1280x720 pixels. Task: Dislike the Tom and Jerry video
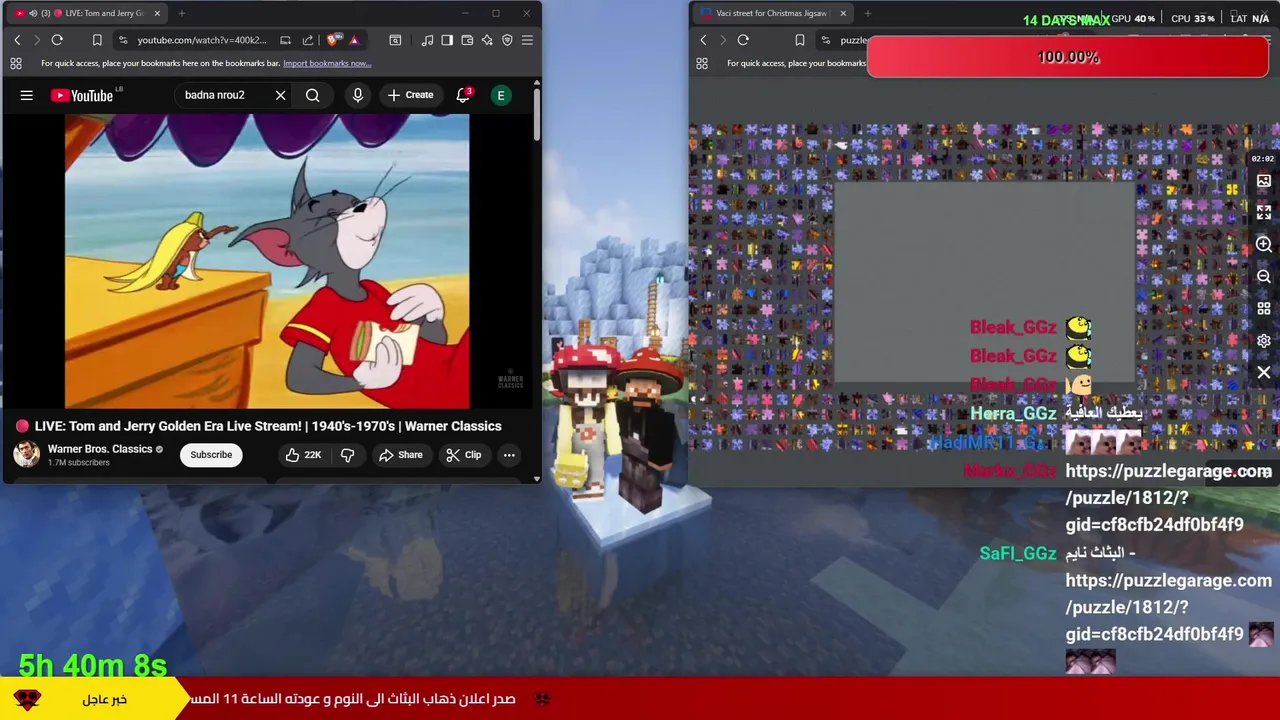(347, 455)
